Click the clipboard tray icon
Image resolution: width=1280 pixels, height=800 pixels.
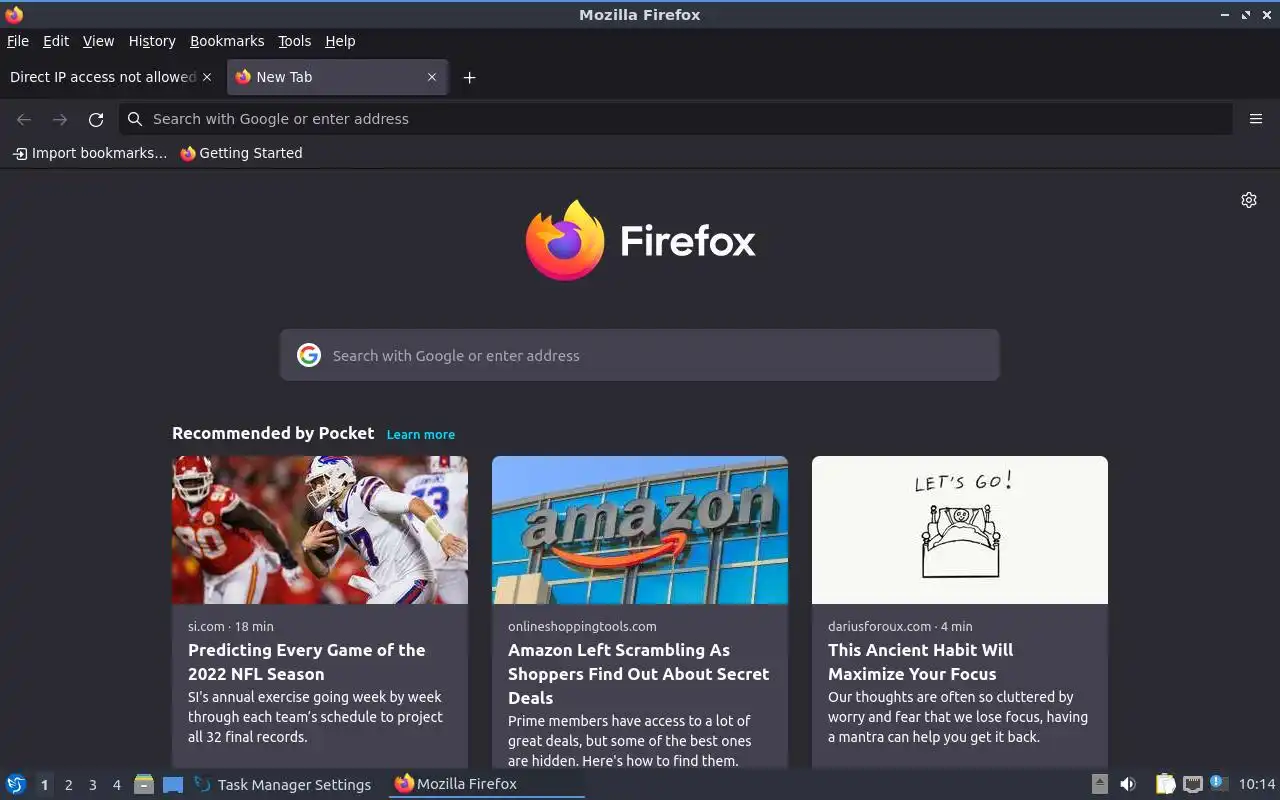[x=1165, y=784]
